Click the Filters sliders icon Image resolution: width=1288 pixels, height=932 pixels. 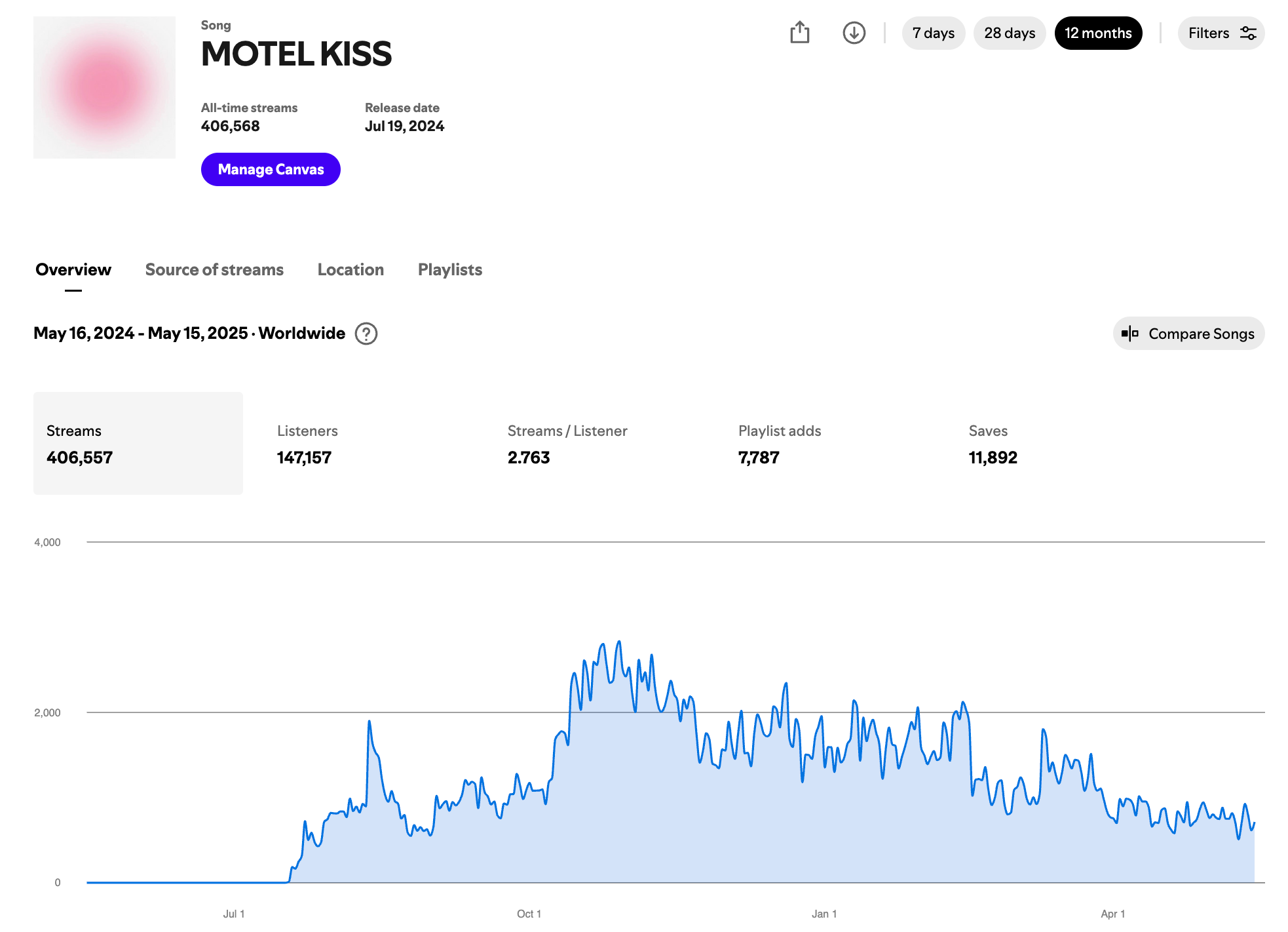tap(1248, 33)
